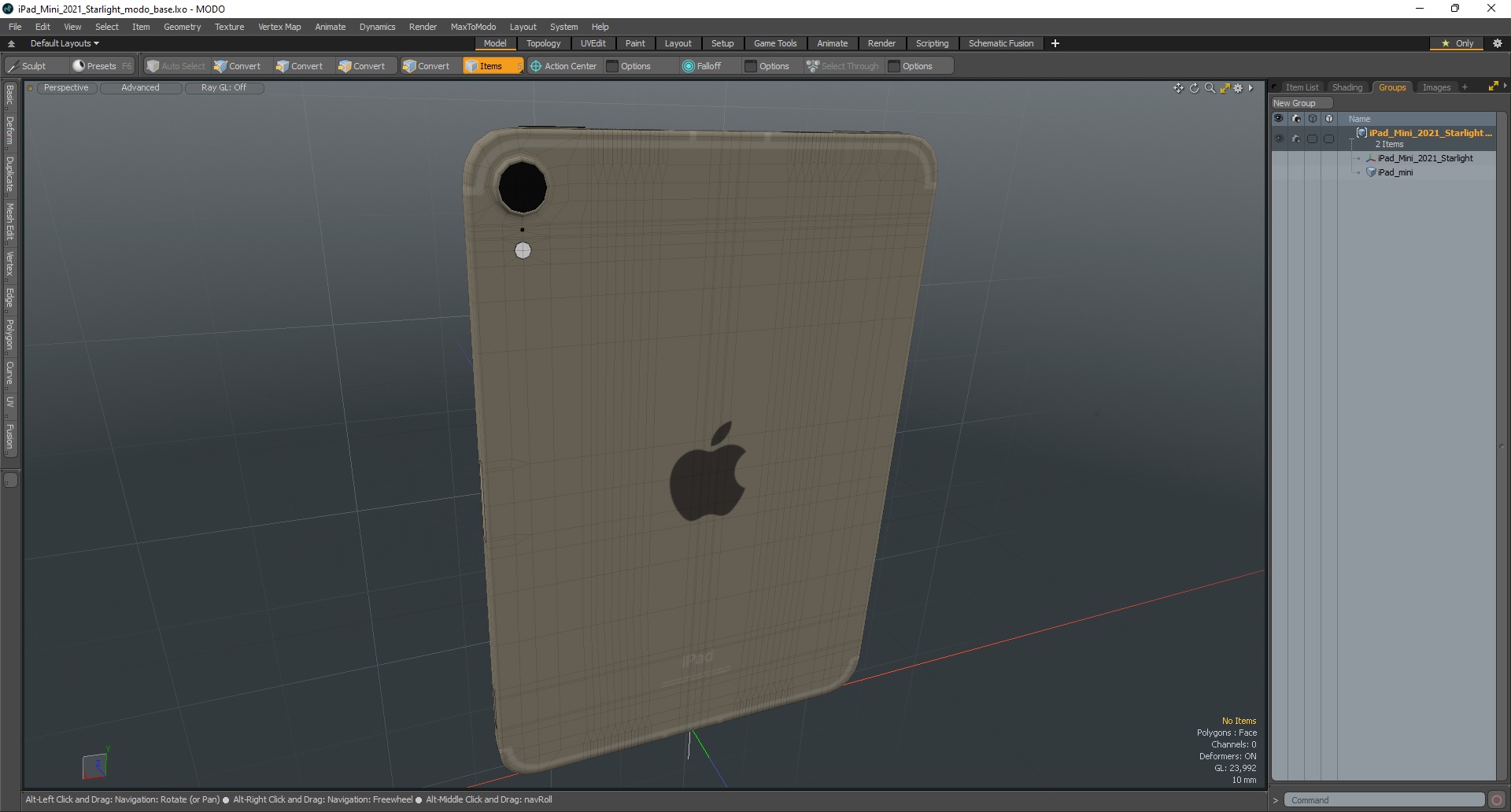
Task: Click the camera render column header
Action: pyautogui.click(x=1295, y=119)
